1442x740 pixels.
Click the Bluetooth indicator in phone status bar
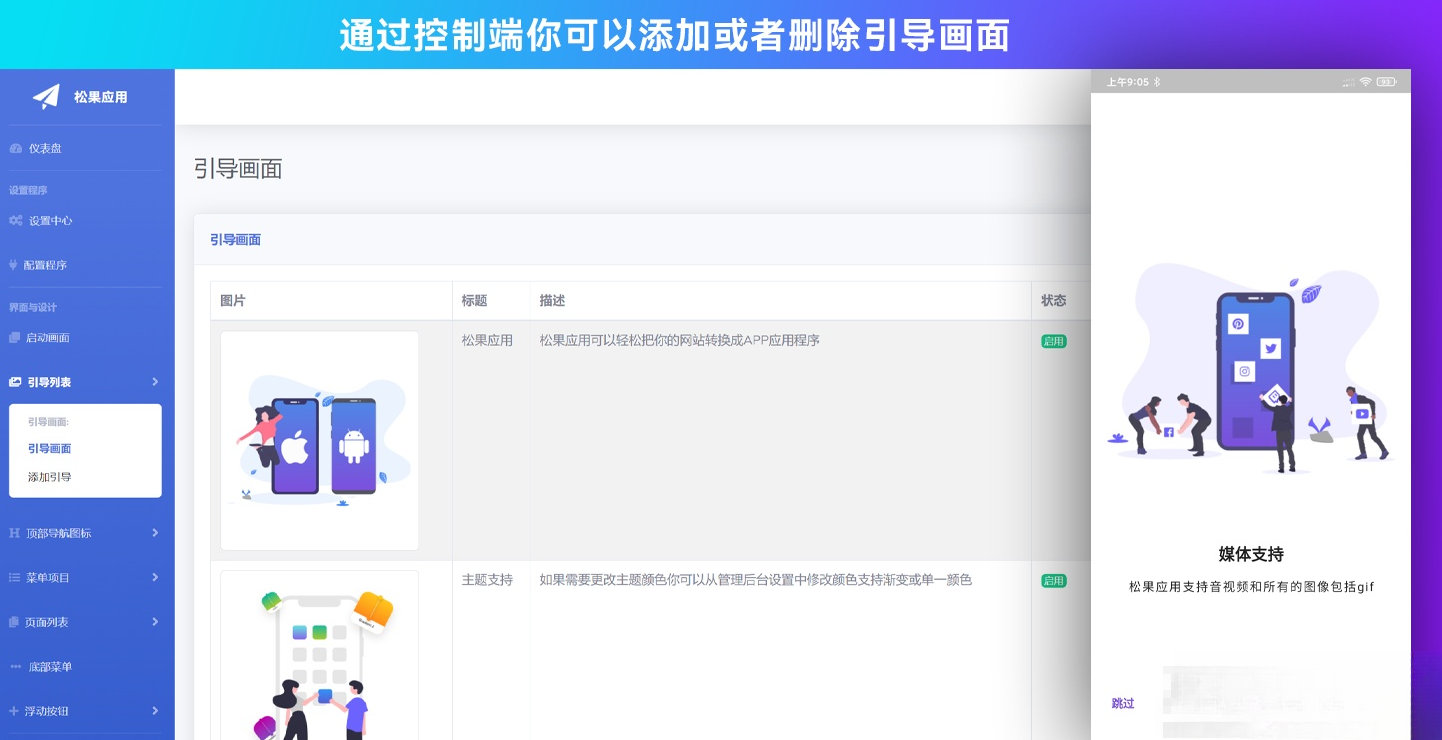coord(1157,81)
